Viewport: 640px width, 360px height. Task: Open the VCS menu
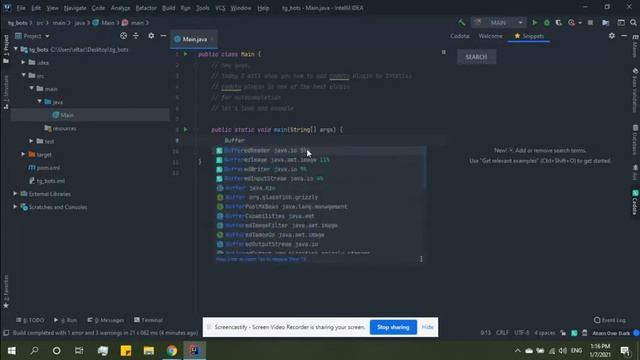click(220, 8)
